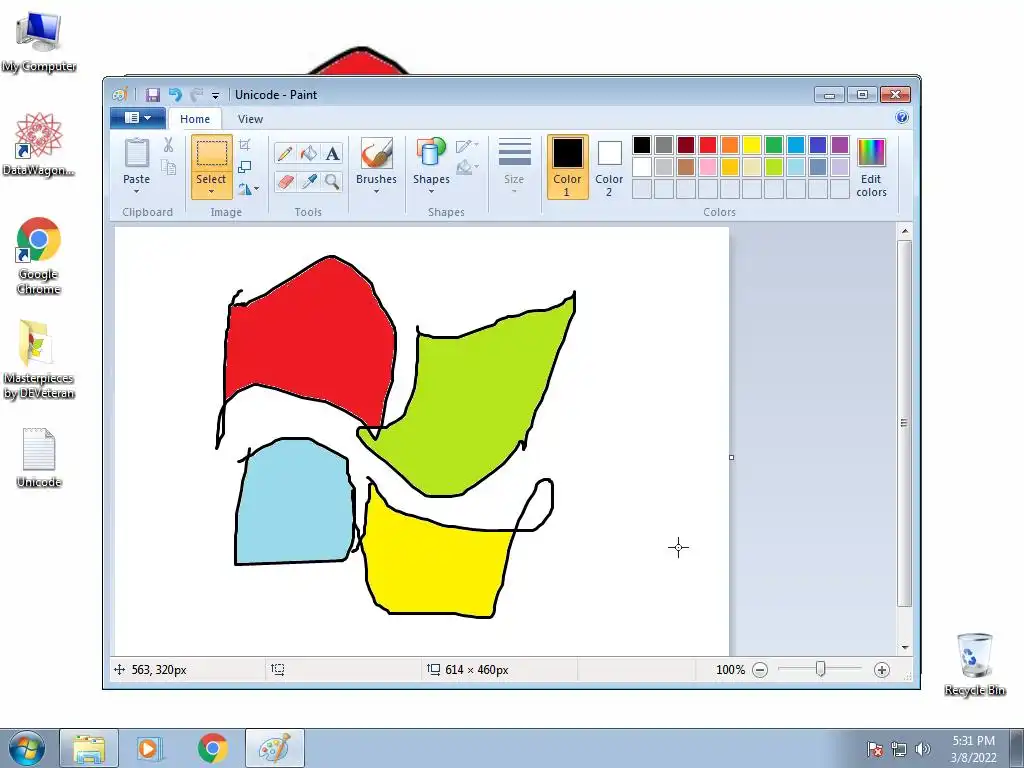Click the Undo arrow in quick access toolbar

coord(175,95)
